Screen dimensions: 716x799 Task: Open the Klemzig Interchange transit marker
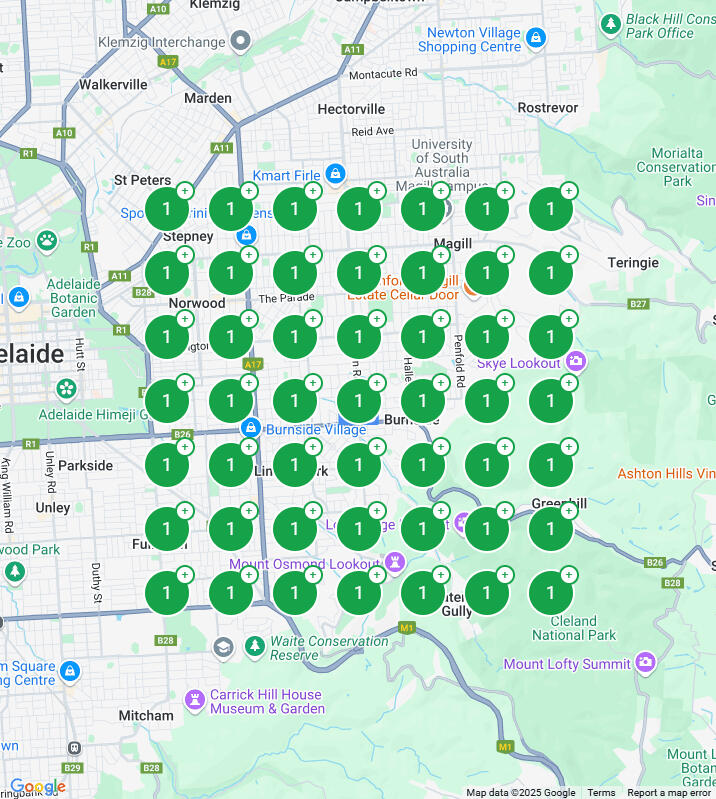click(x=240, y=41)
